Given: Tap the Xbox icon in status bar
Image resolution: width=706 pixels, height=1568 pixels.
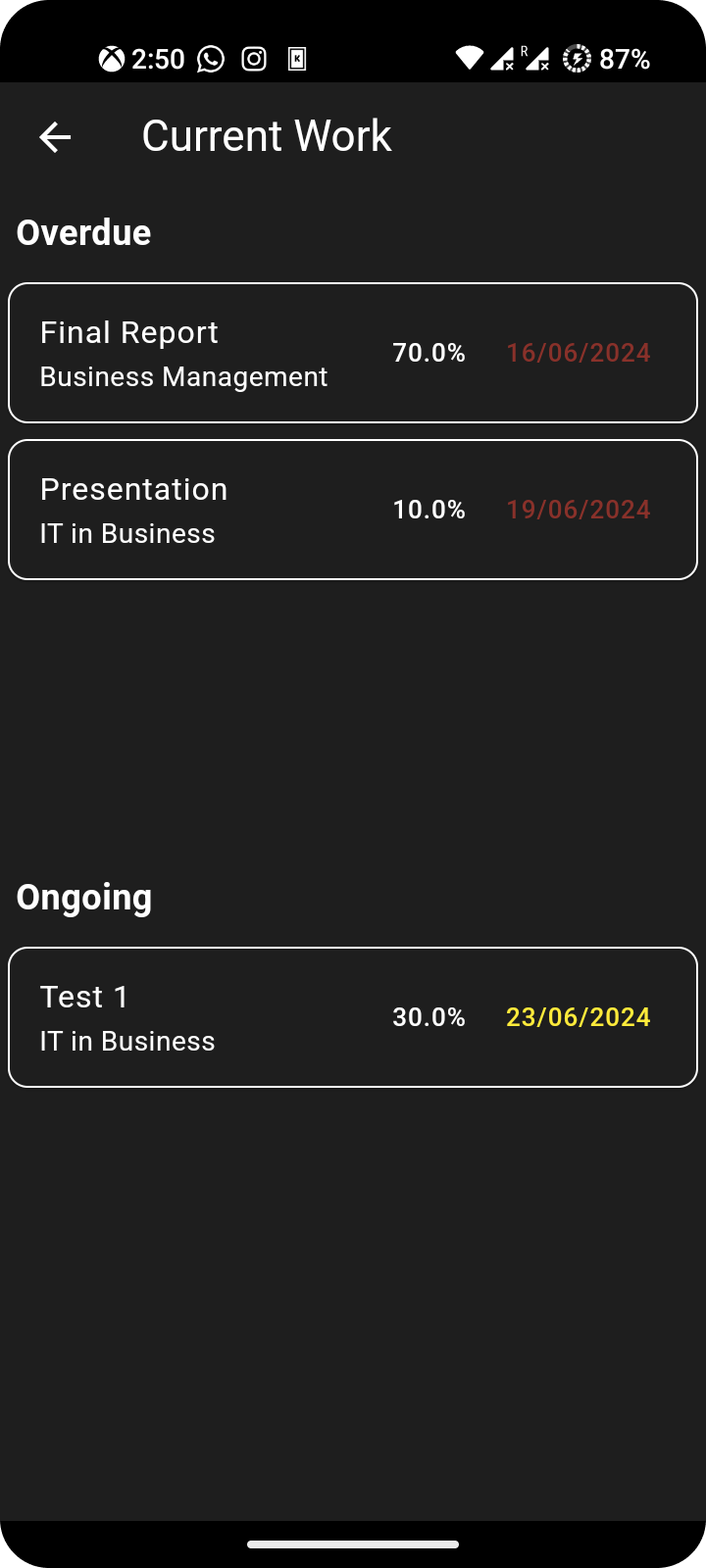Looking at the screenshot, I should (x=112, y=60).
